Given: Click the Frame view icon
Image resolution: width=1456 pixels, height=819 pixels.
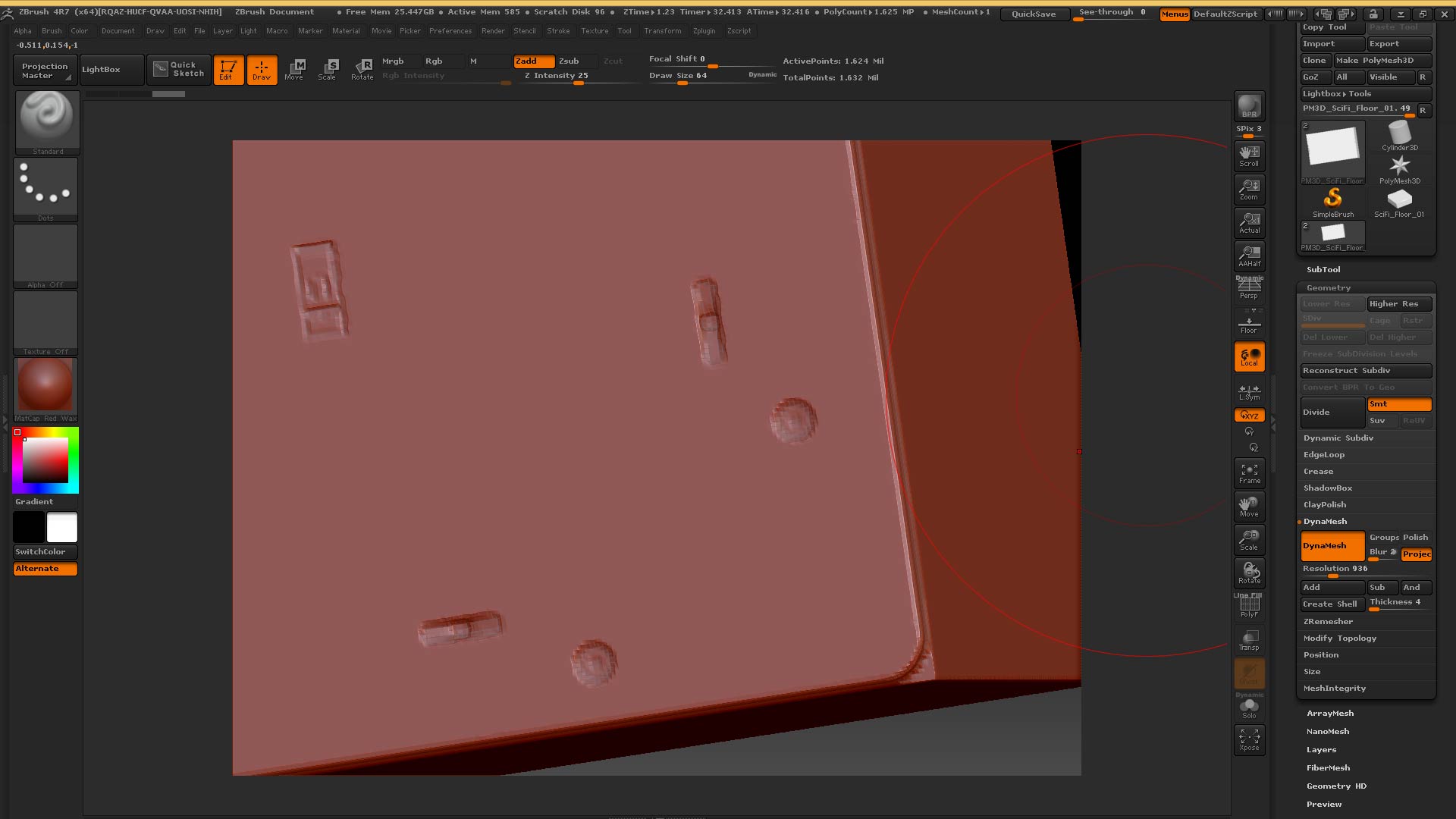Looking at the screenshot, I should point(1249,473).
